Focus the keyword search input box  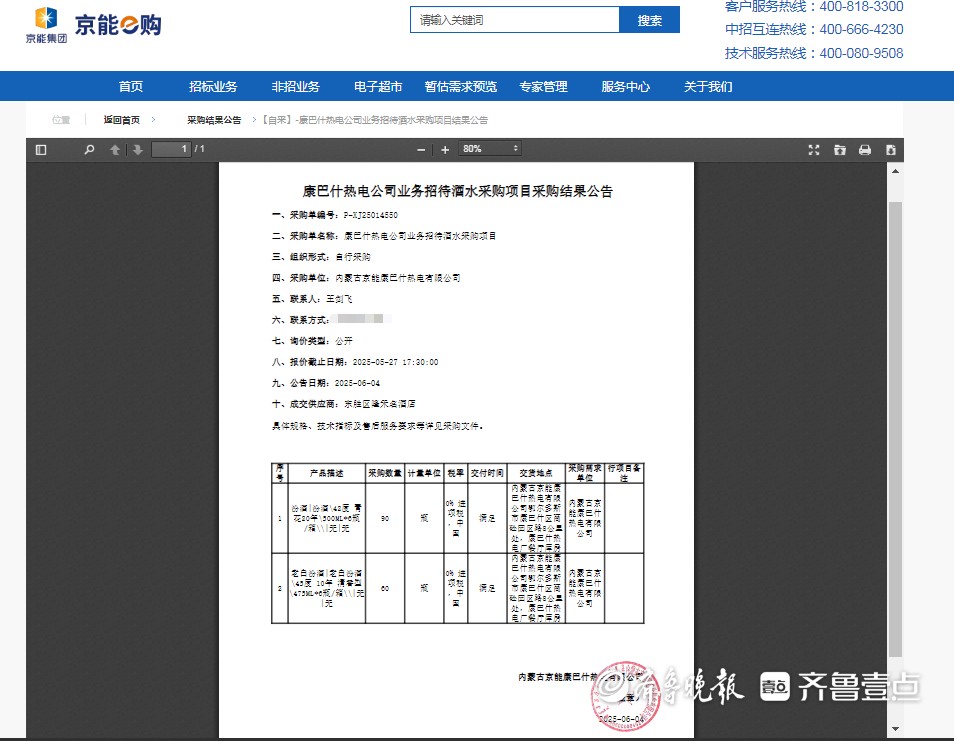(x=515, y=20)
